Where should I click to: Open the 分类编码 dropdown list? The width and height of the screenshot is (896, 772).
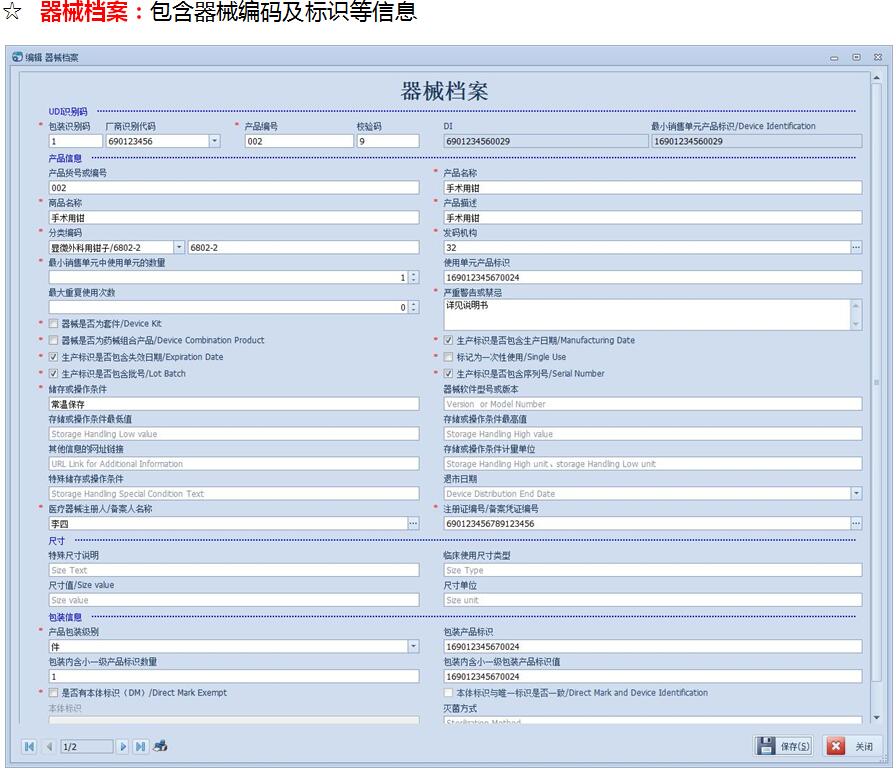click(x=179, y=247)
